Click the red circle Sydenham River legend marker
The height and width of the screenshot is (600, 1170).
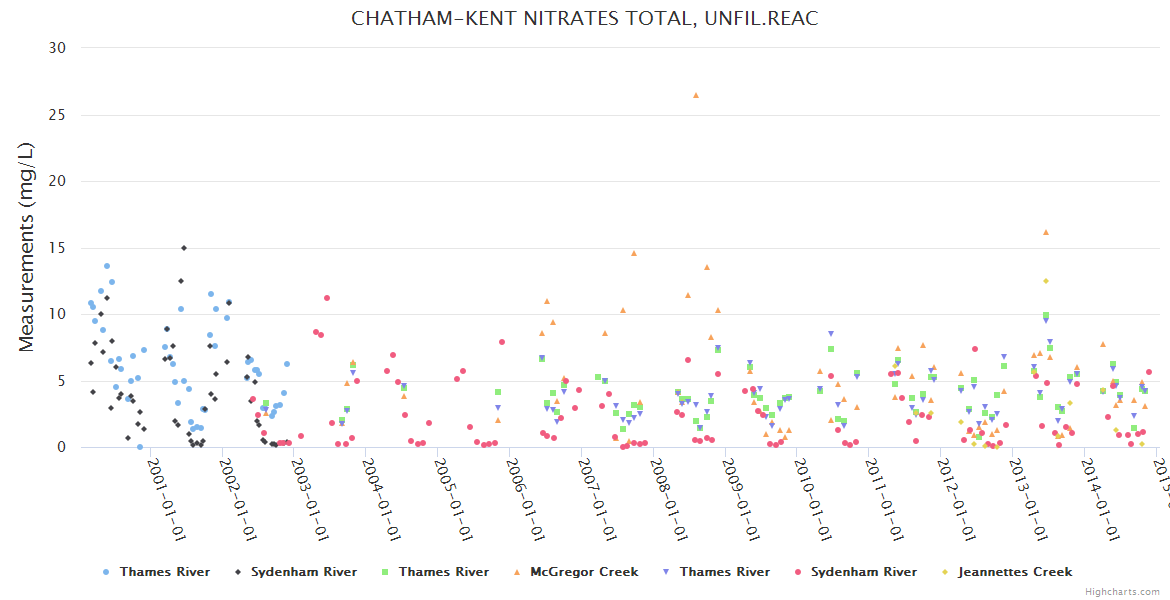coord(798,572)
